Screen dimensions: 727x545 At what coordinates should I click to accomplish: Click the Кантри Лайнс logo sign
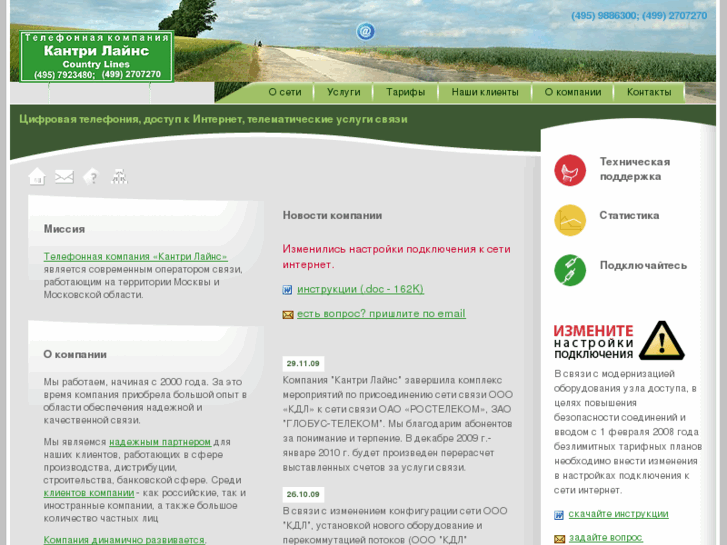(x=96, y=56)
